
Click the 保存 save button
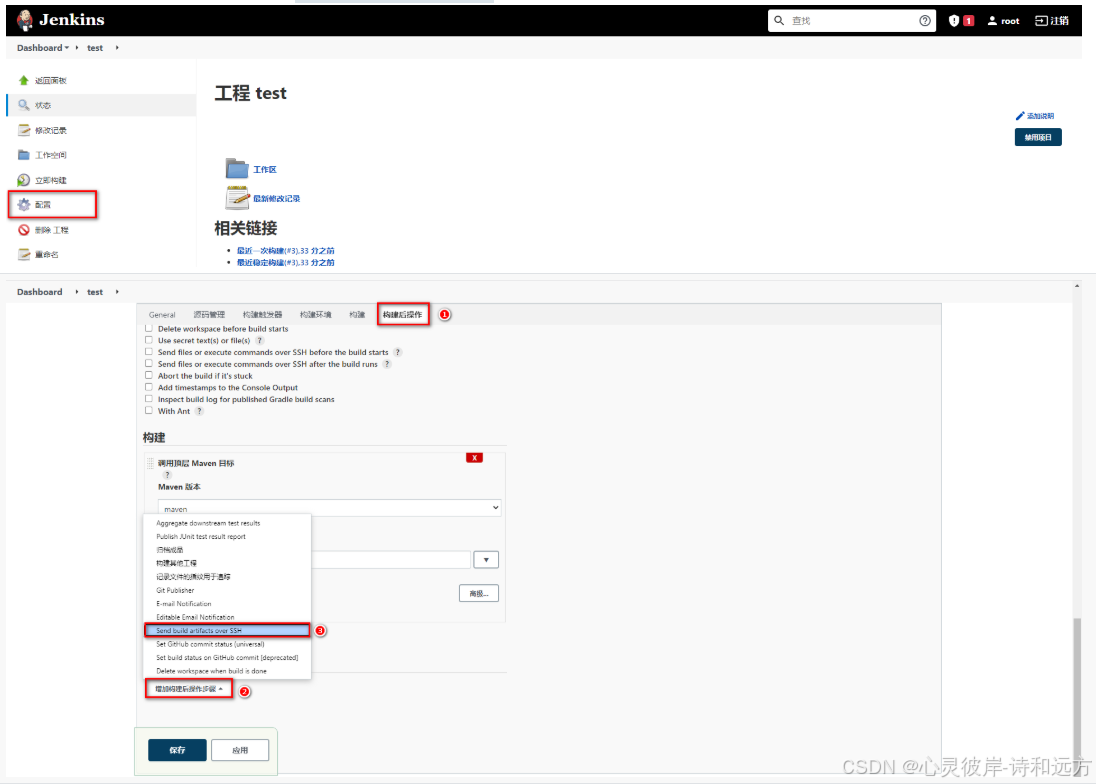(178, 750)
